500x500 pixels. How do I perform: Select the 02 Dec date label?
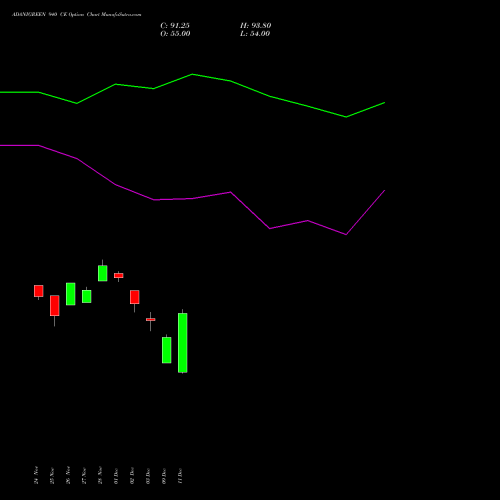[x=132, y=476]
